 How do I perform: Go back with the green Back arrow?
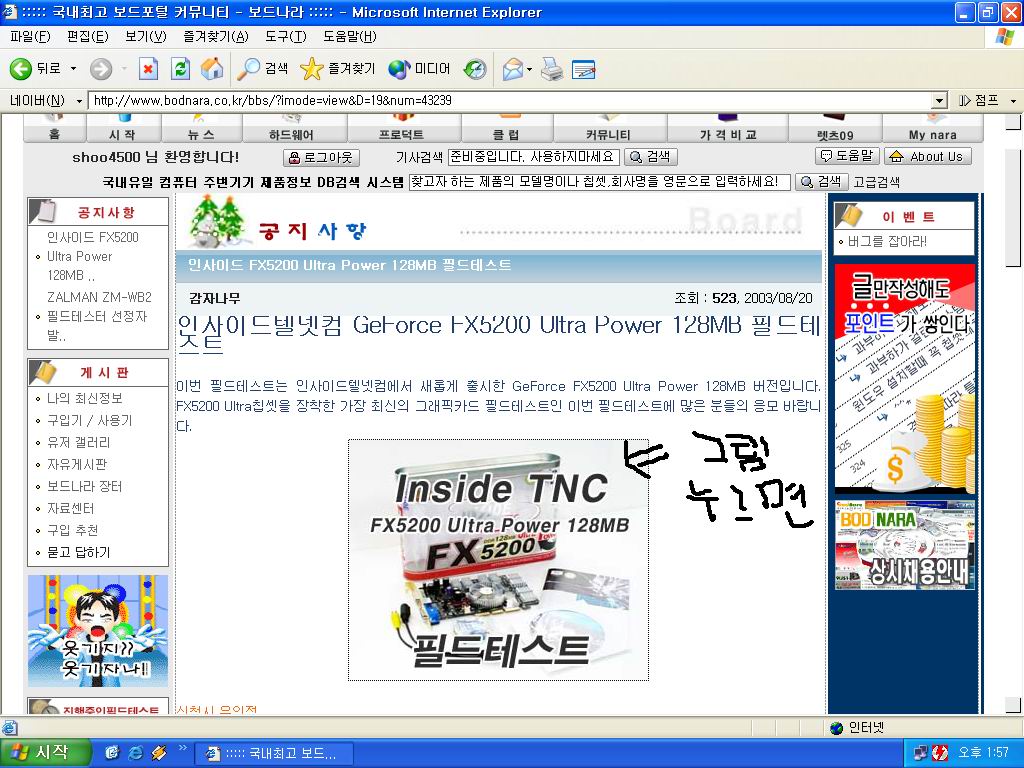[x=35, y=69]
